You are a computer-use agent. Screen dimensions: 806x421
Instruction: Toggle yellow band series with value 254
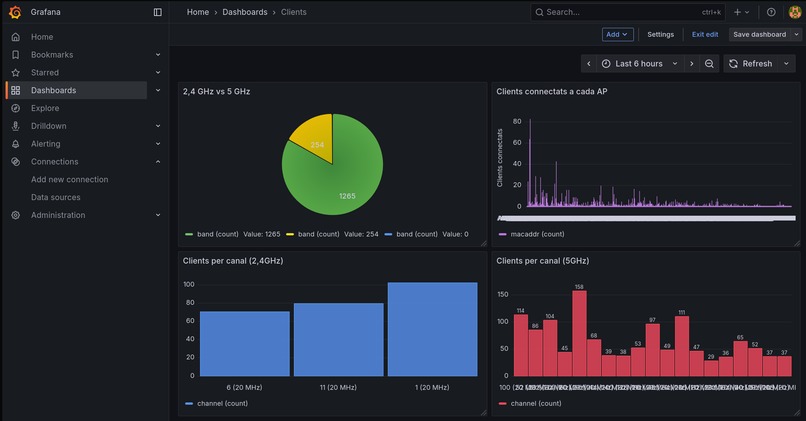332,234
